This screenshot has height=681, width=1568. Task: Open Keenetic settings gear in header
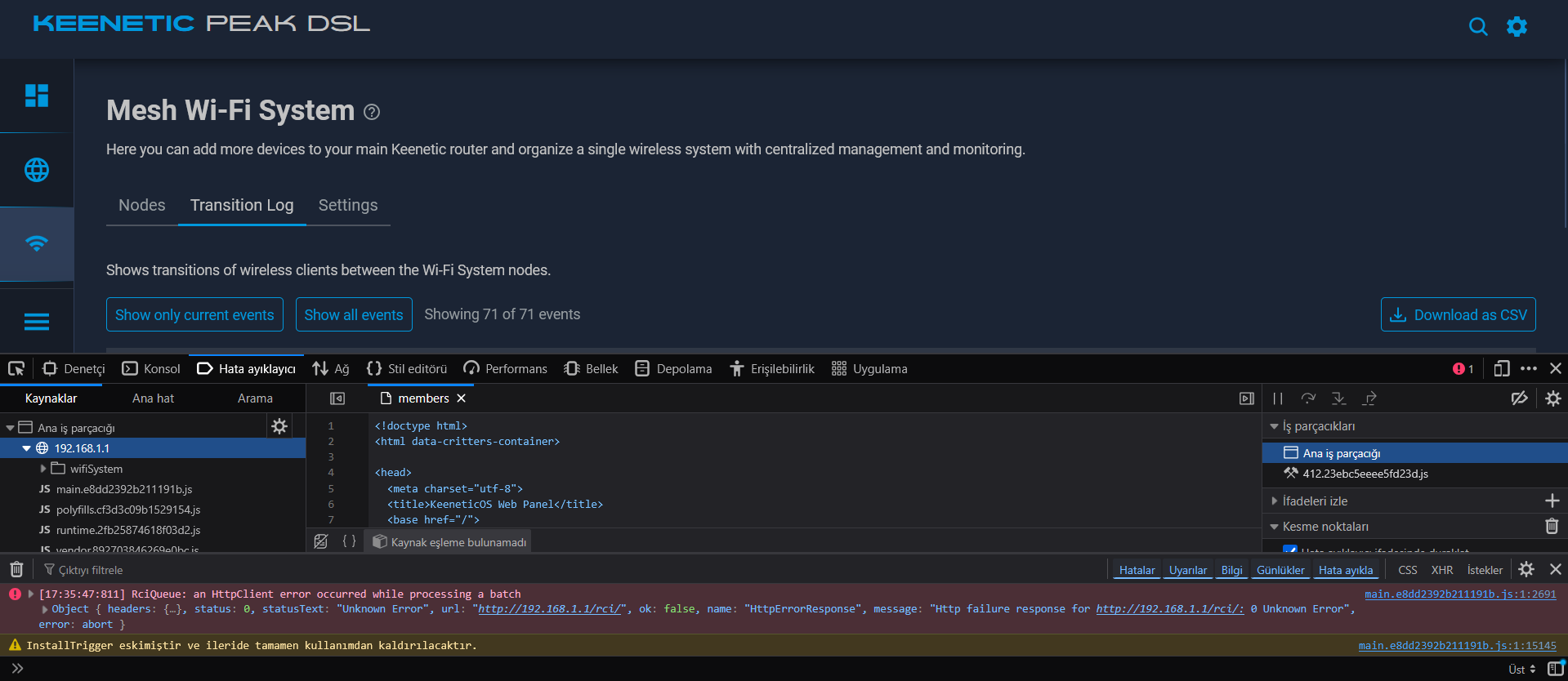tap(1517, 27)
